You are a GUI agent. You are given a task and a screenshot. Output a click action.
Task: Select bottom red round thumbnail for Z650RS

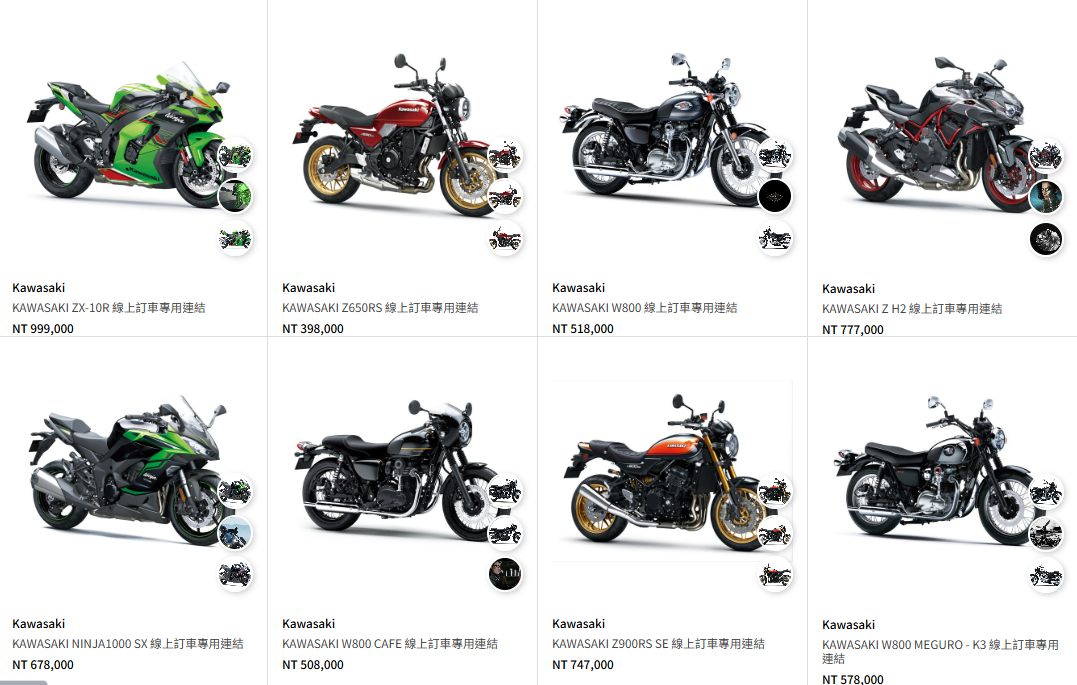pos(505,238)
